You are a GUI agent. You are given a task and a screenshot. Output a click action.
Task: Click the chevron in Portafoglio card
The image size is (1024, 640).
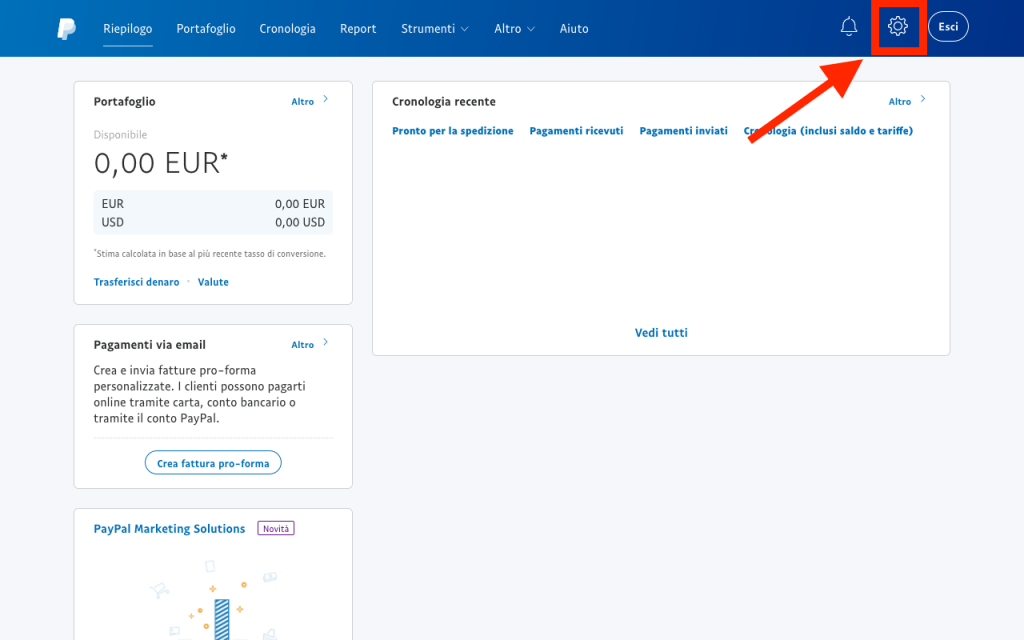pyautogui.click(x=325, y=99)
